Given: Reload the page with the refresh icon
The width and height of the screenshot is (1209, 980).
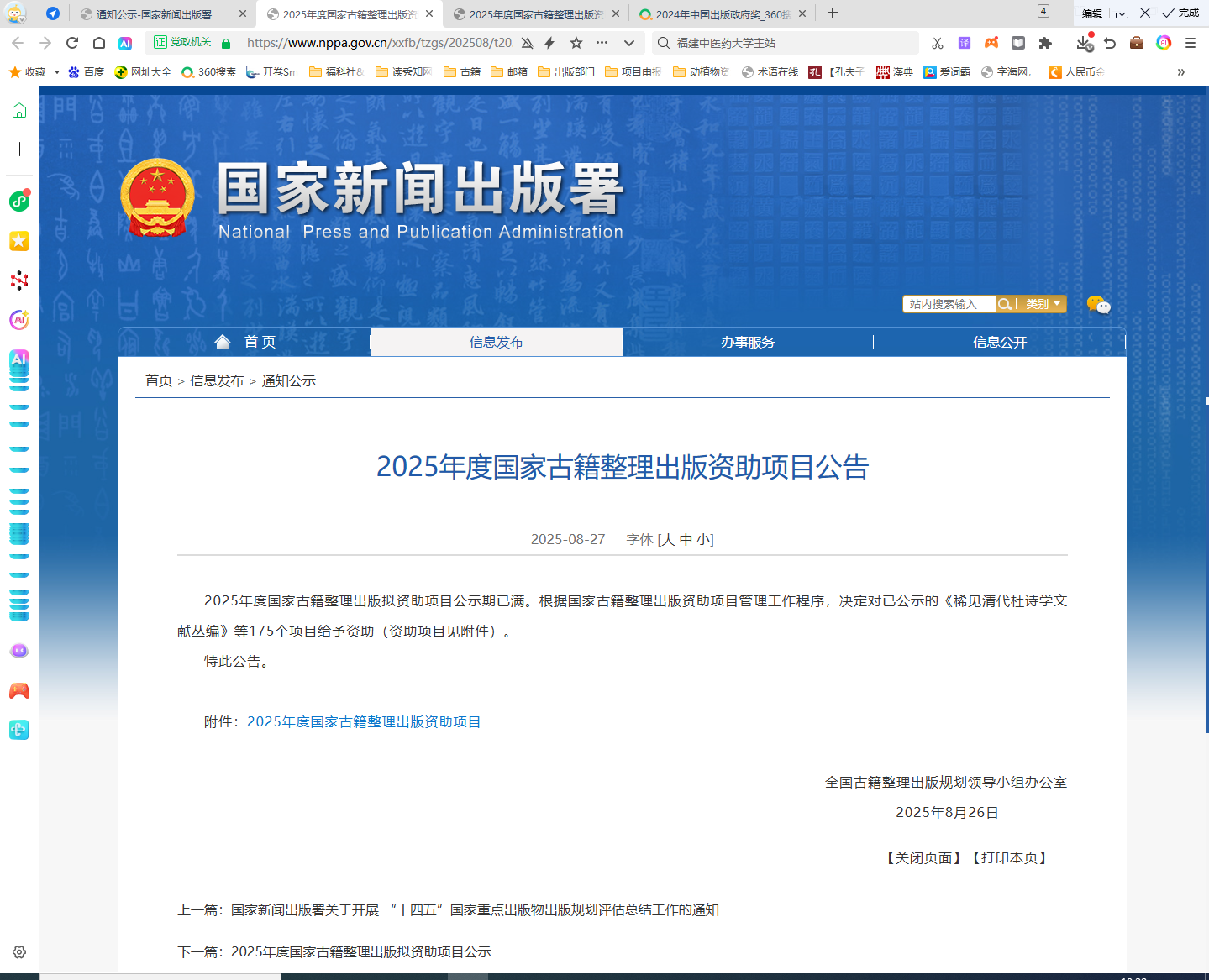Looking at the screenshot, I should pos(72,43).
